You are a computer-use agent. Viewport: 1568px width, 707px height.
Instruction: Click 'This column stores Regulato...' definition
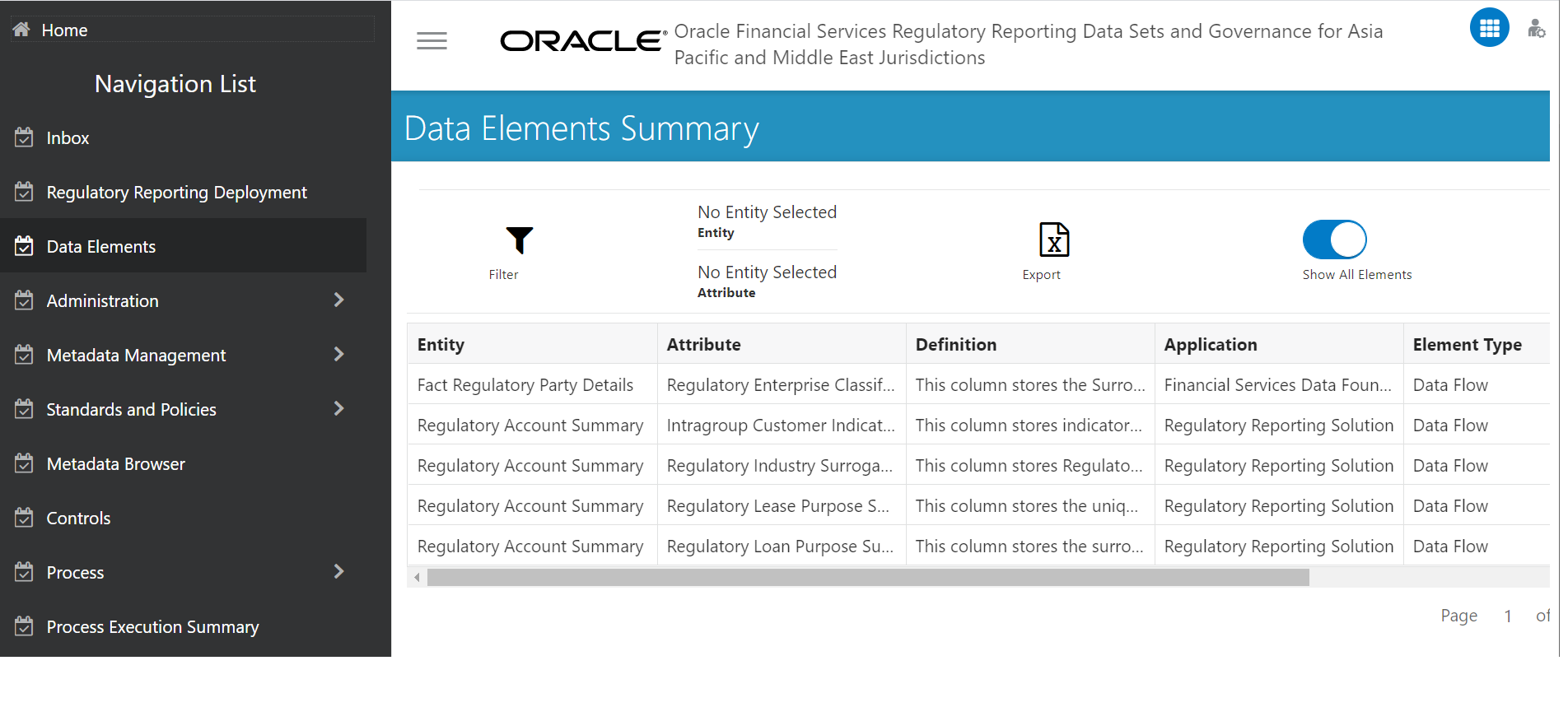click(x=1030, y=465)
